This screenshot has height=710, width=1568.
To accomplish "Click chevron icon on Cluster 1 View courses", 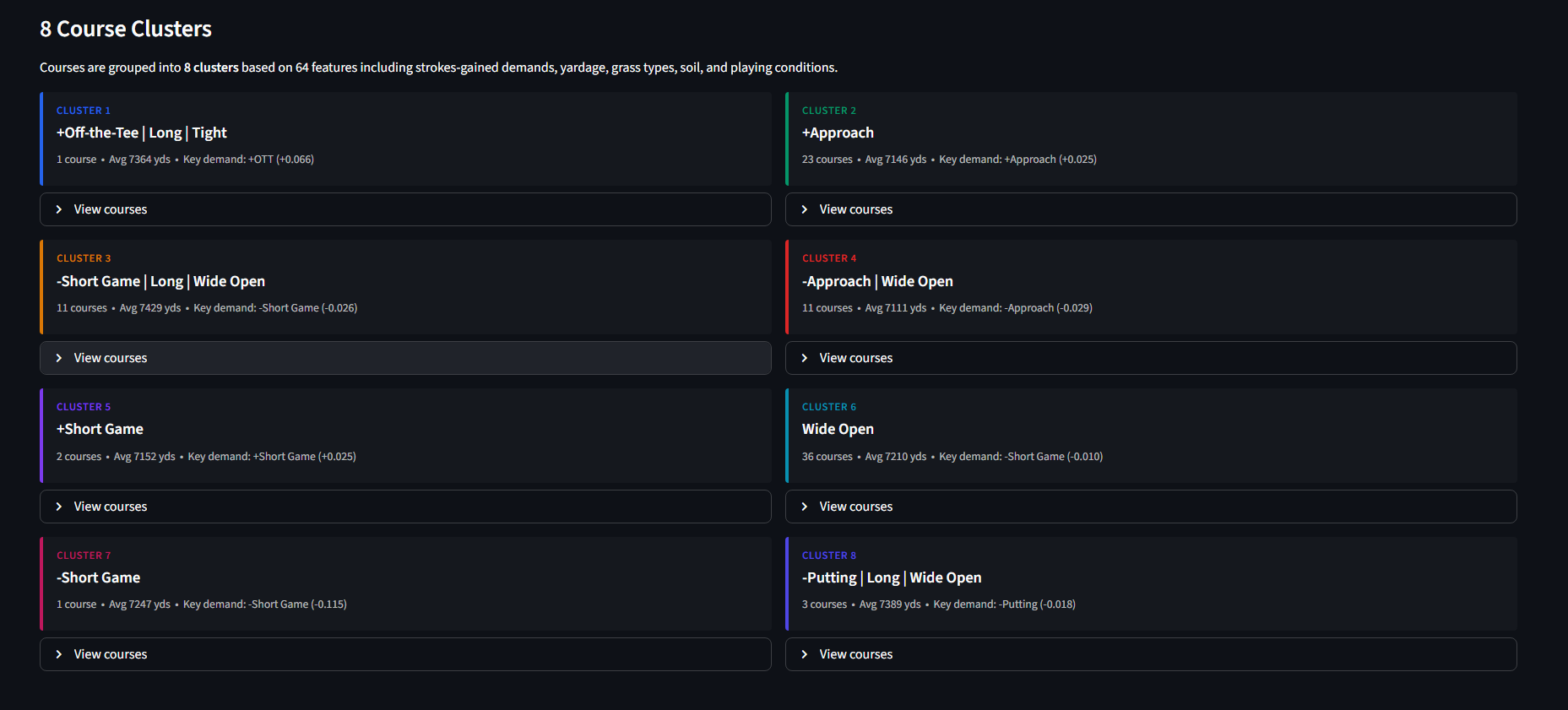I will [x=59, y=209].
